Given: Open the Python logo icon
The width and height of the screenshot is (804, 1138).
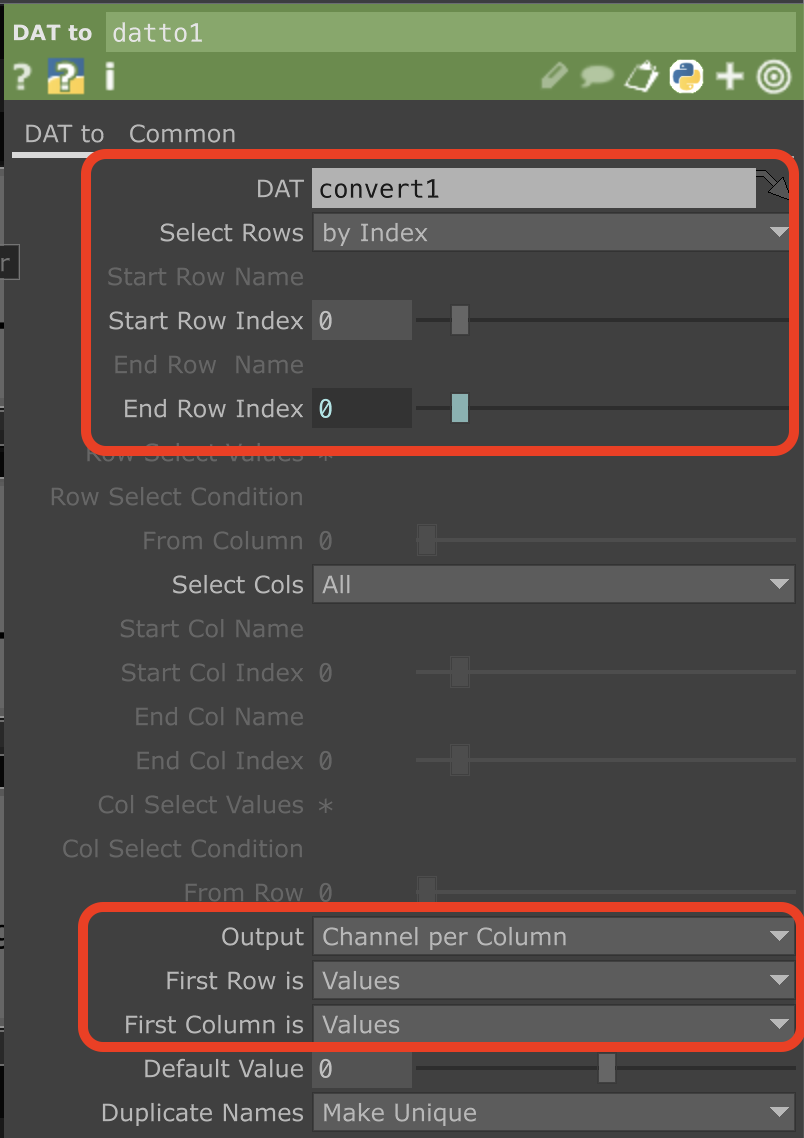Looking at the screenshot, I should 686,76.
